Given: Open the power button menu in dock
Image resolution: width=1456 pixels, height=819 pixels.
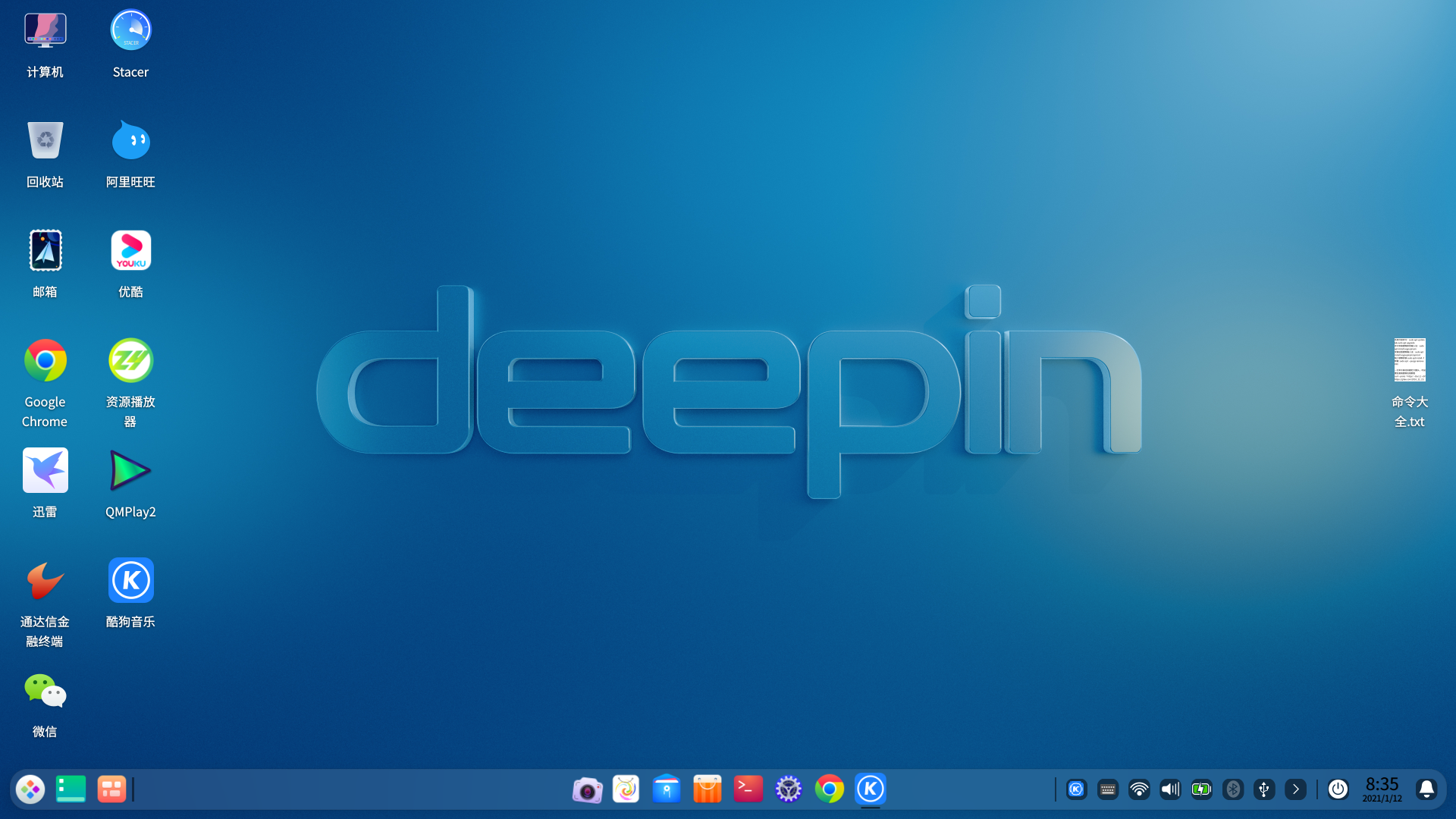Looking at the screenshot, I should pyautogui.click(x=1338, y=789).
